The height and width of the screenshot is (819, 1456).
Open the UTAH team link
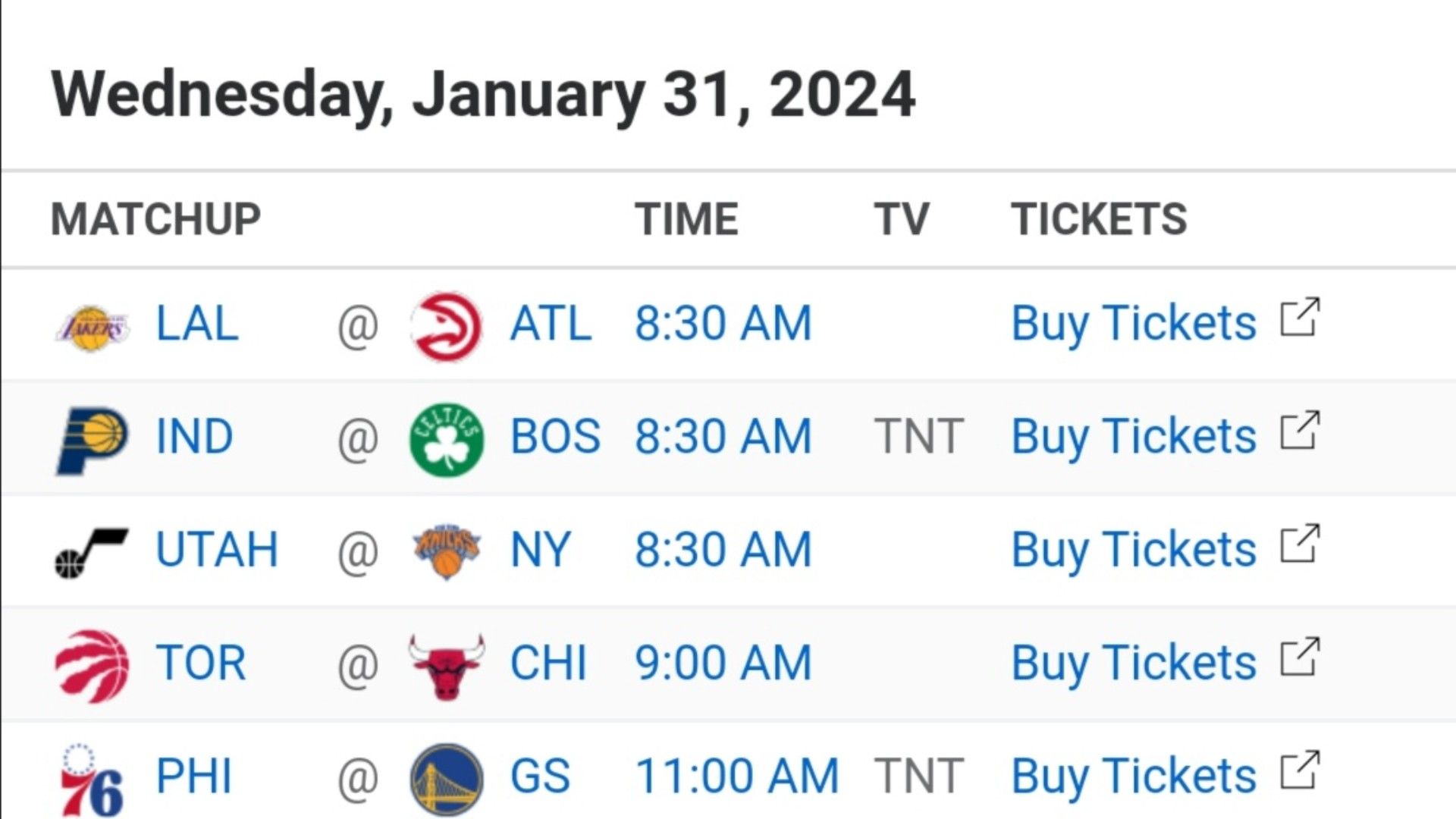point(217,550)
